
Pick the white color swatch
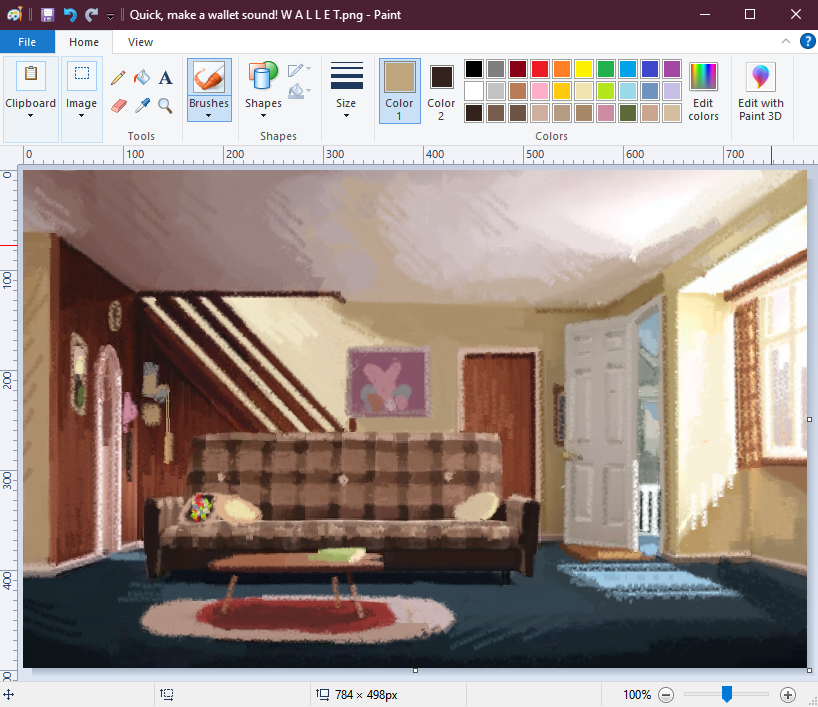tap(474, 91)
